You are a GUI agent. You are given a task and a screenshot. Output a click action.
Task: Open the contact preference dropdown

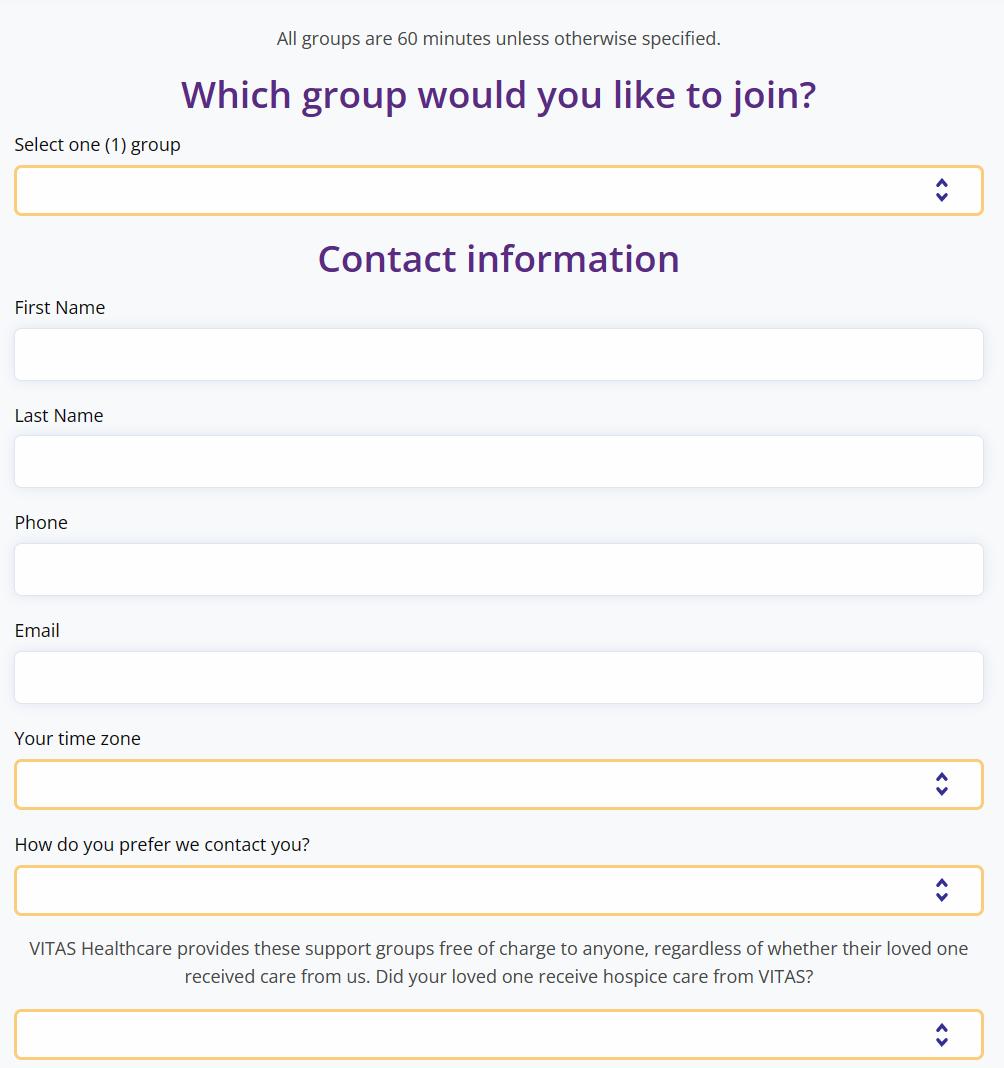tap(470, 891)
